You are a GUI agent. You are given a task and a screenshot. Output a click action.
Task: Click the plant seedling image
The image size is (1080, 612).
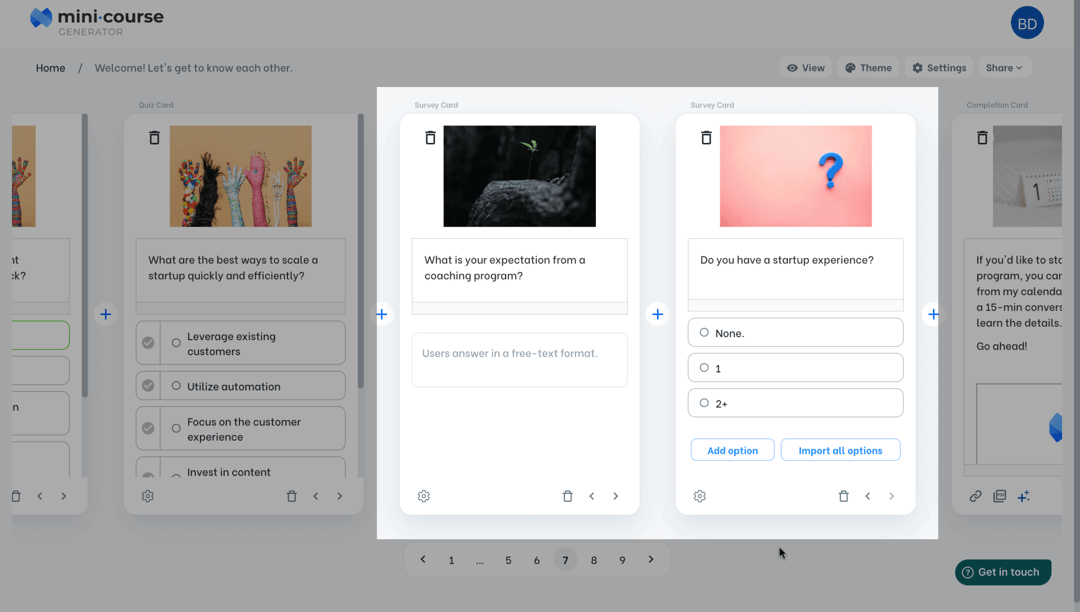(x=519, y=176)
